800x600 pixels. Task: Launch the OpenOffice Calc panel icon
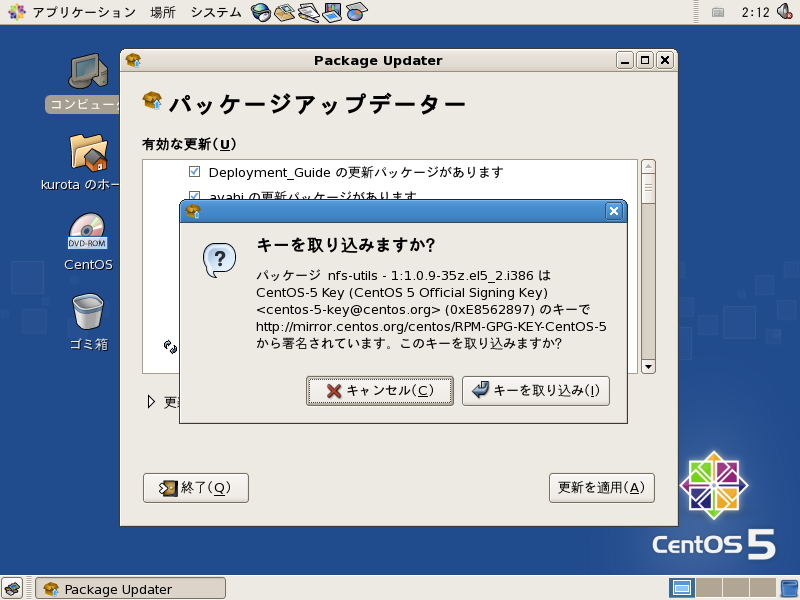click(357, 12)
